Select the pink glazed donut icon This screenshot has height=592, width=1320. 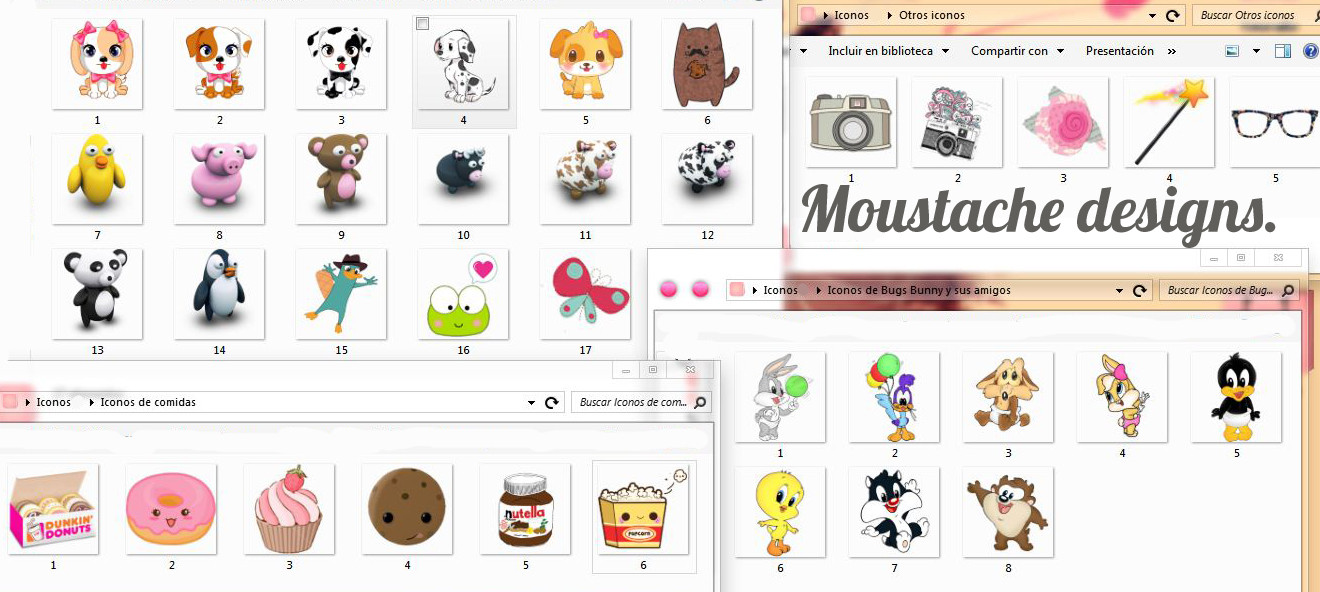171,509
